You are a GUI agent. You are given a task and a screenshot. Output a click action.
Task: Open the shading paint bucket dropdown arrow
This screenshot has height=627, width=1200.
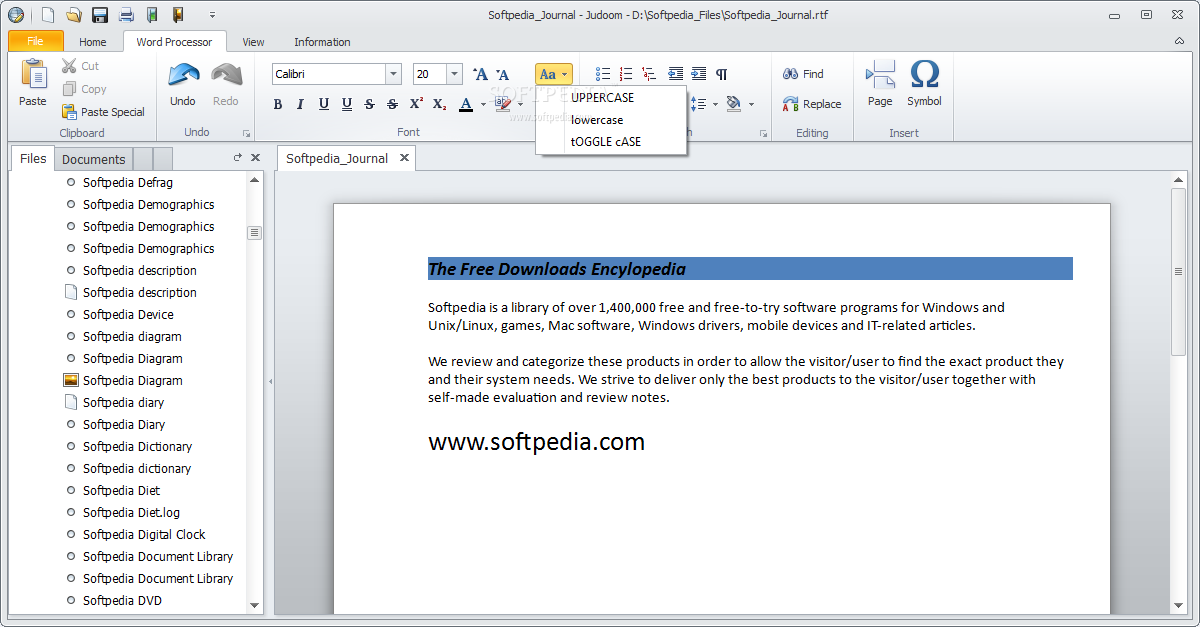pyautogui.click(x=751, y=104)
